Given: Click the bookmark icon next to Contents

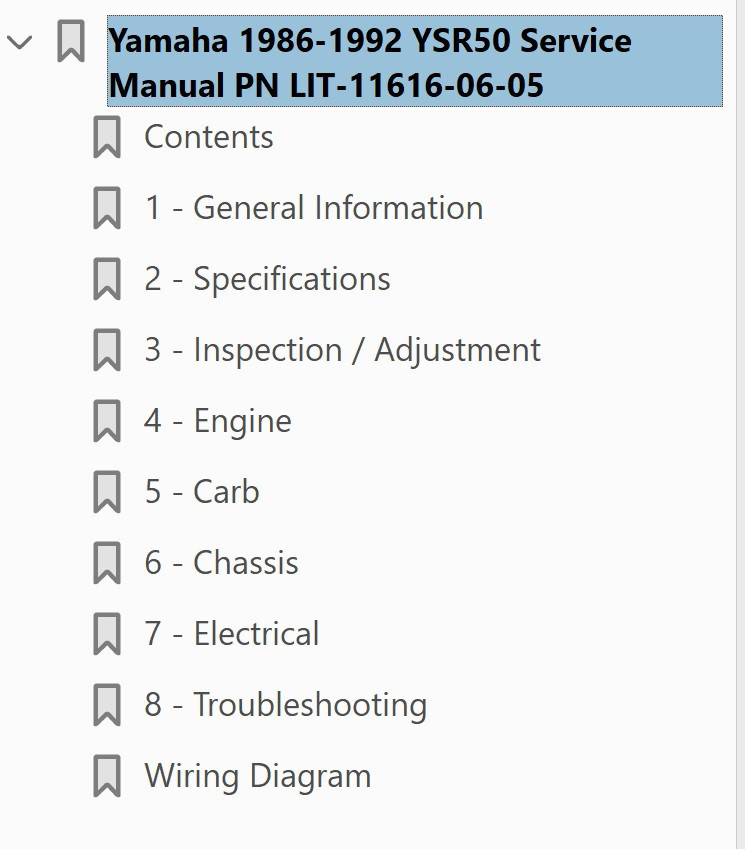Looking at the screenshot, I should 106,137.
